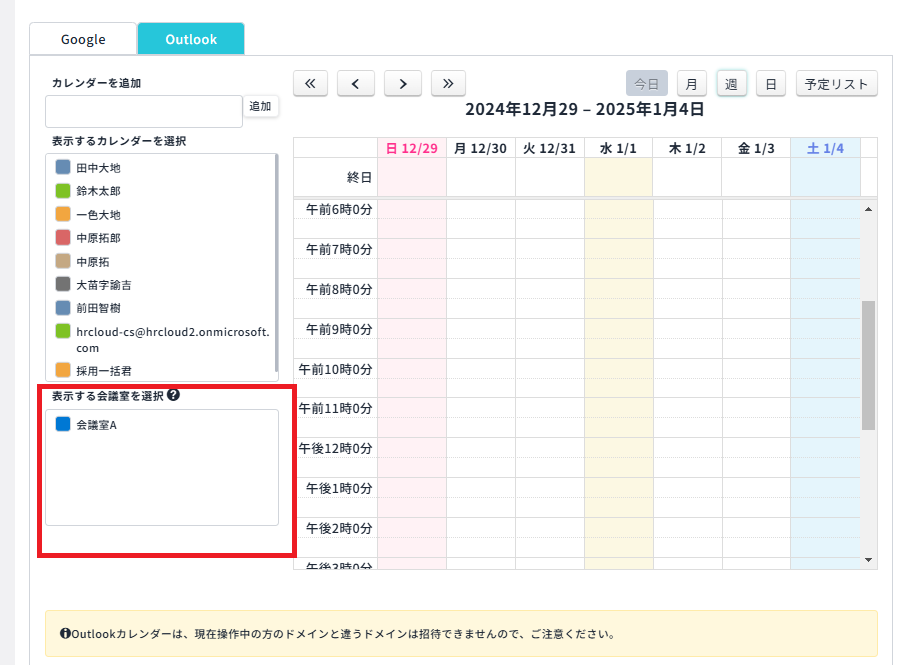Open help icon beside 表示する会議室を選択

coord(173,396)
